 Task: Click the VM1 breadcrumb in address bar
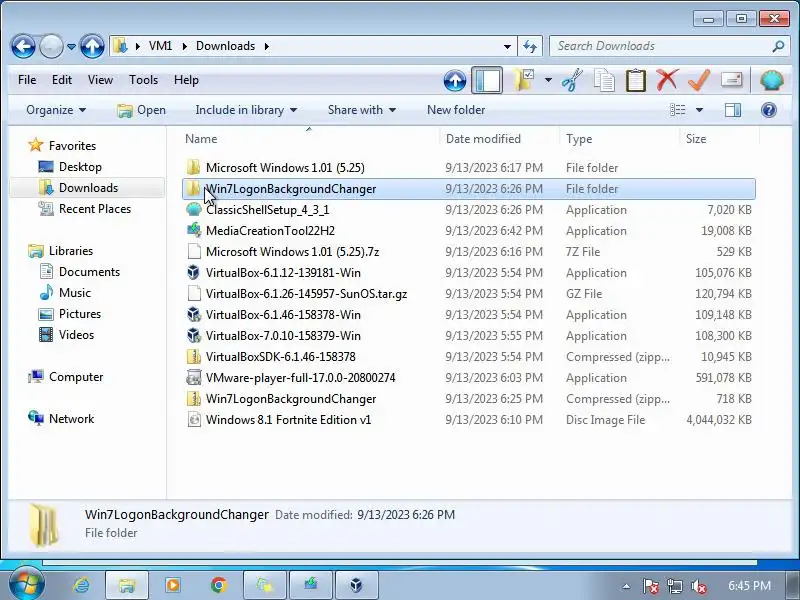click(160, 46)
